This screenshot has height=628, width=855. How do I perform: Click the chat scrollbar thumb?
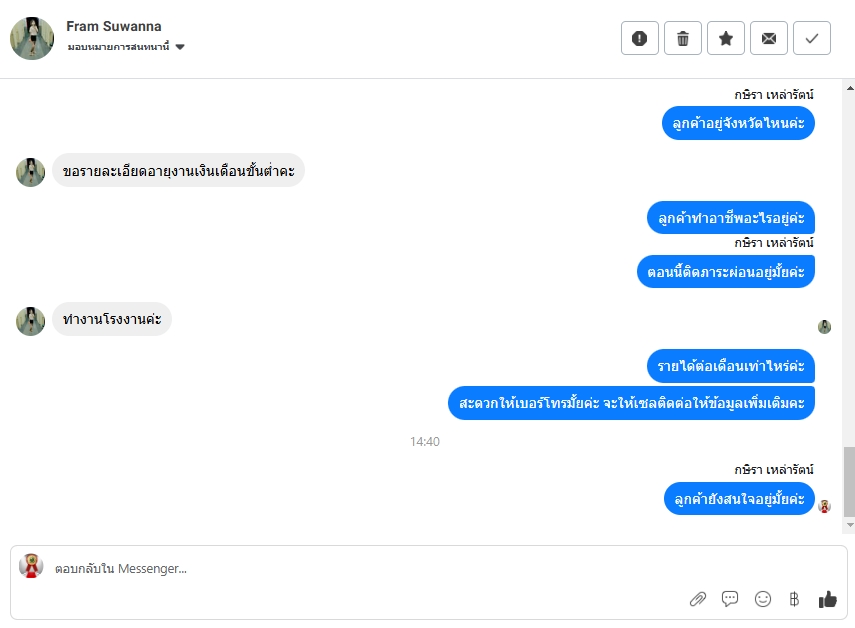(x=850, y=481)
